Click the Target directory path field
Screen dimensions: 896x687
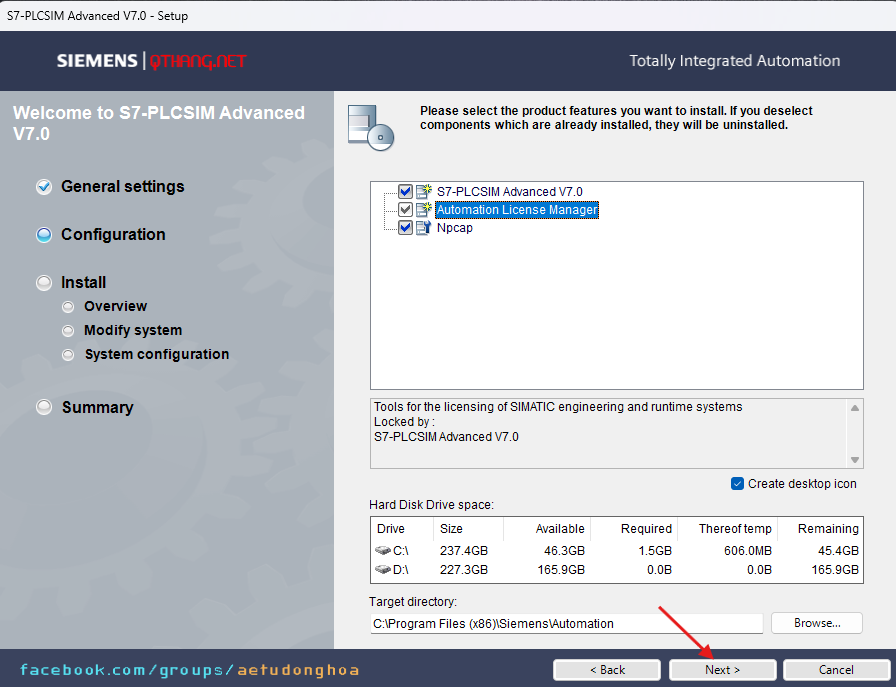coord(565,623)
